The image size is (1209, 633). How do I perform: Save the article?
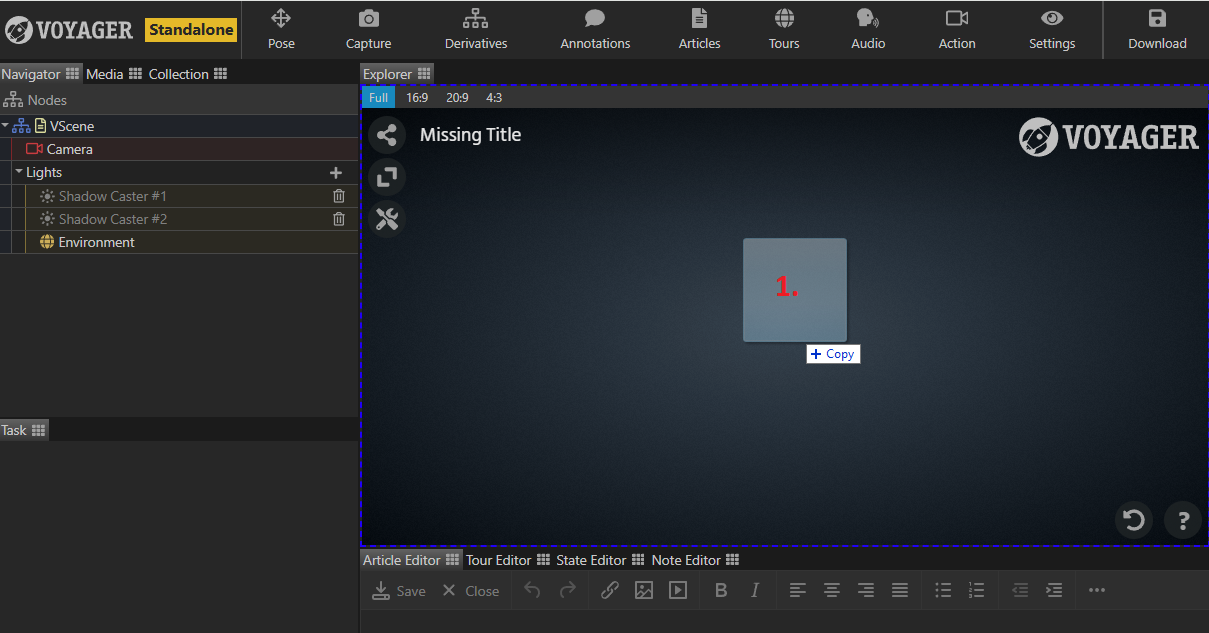pos(398,591)
